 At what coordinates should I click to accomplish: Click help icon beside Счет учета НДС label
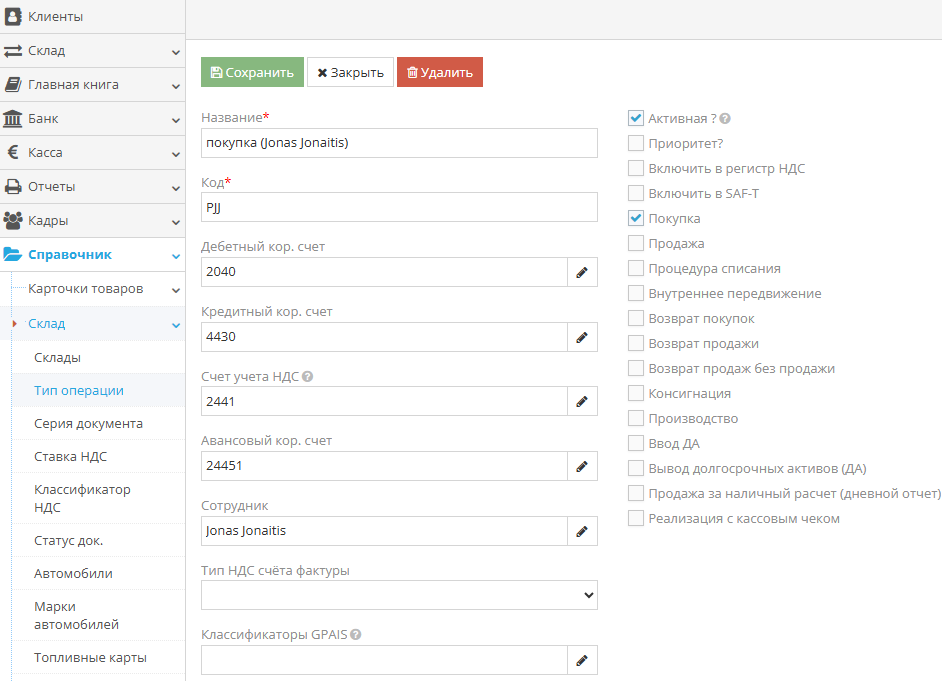point(308,377)
